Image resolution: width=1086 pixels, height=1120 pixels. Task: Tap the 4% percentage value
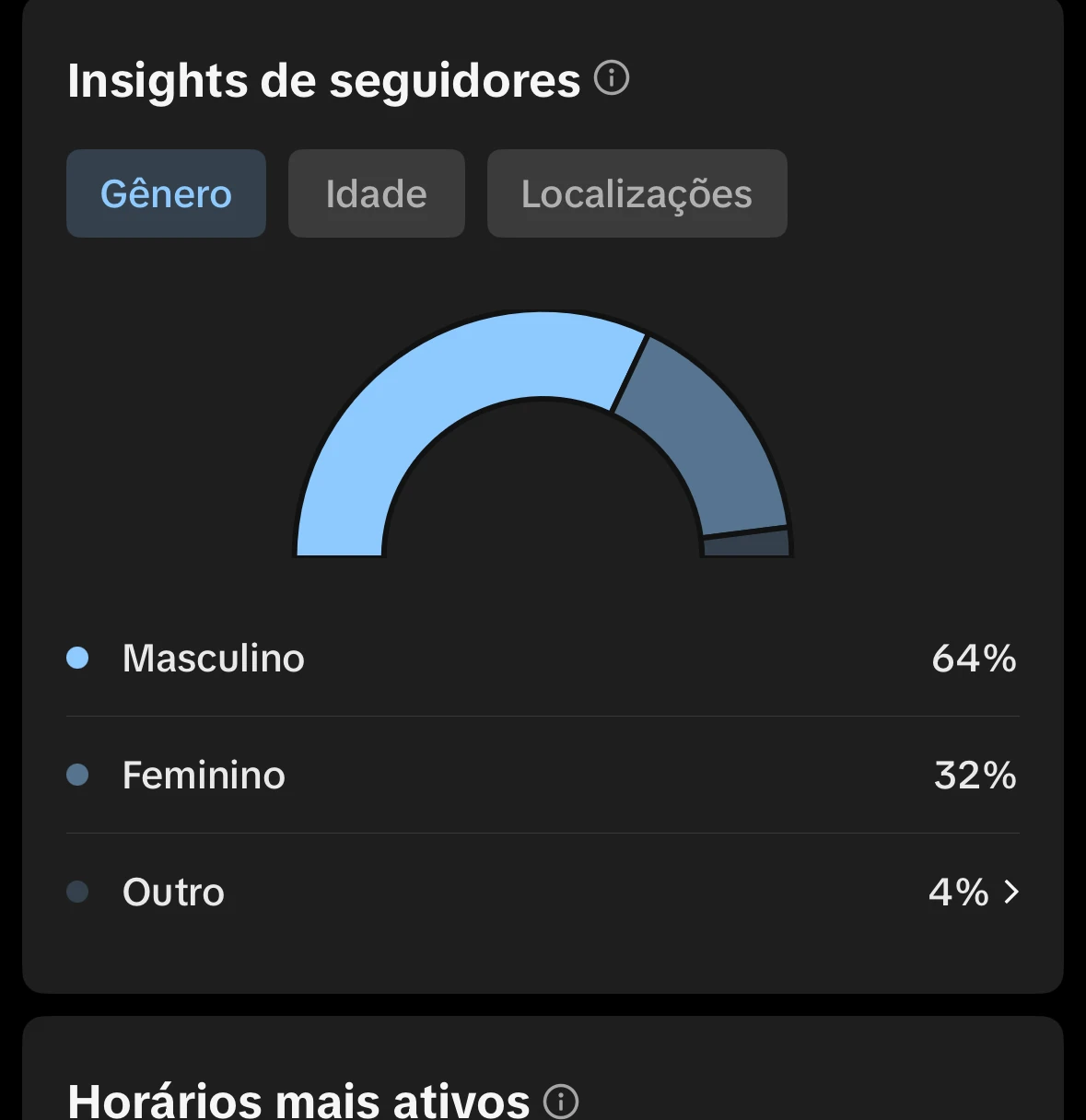click(x=958, y=892)
